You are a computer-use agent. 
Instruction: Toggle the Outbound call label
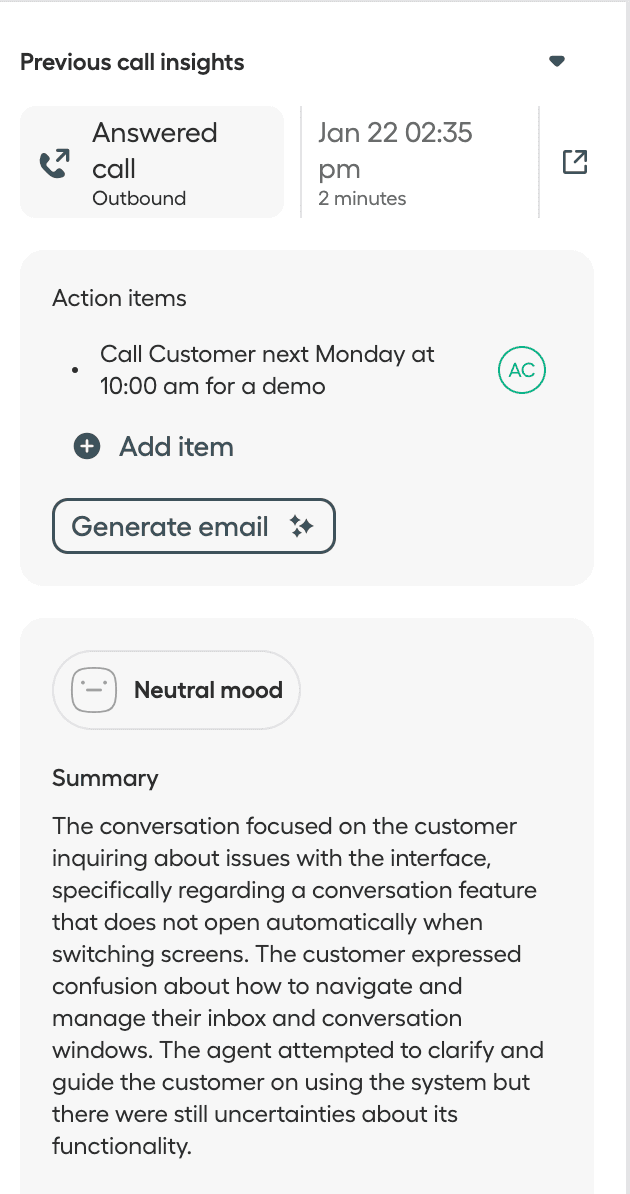(x=140, y=198)
